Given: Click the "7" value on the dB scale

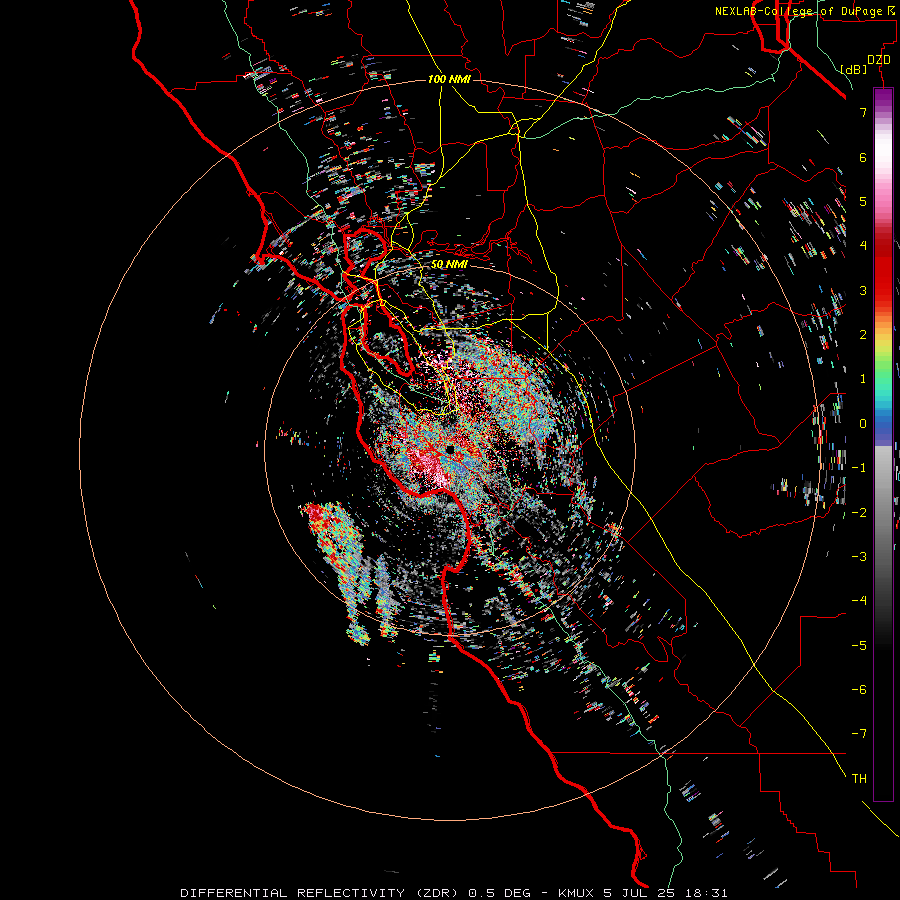Looking at the screenshot, I should 863,112.
